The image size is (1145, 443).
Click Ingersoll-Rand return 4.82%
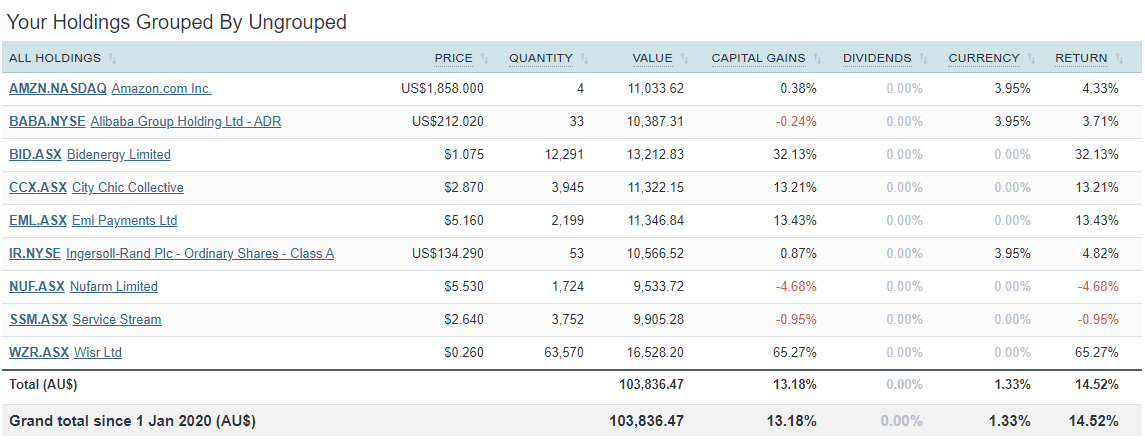click(x=1100, y=254)
